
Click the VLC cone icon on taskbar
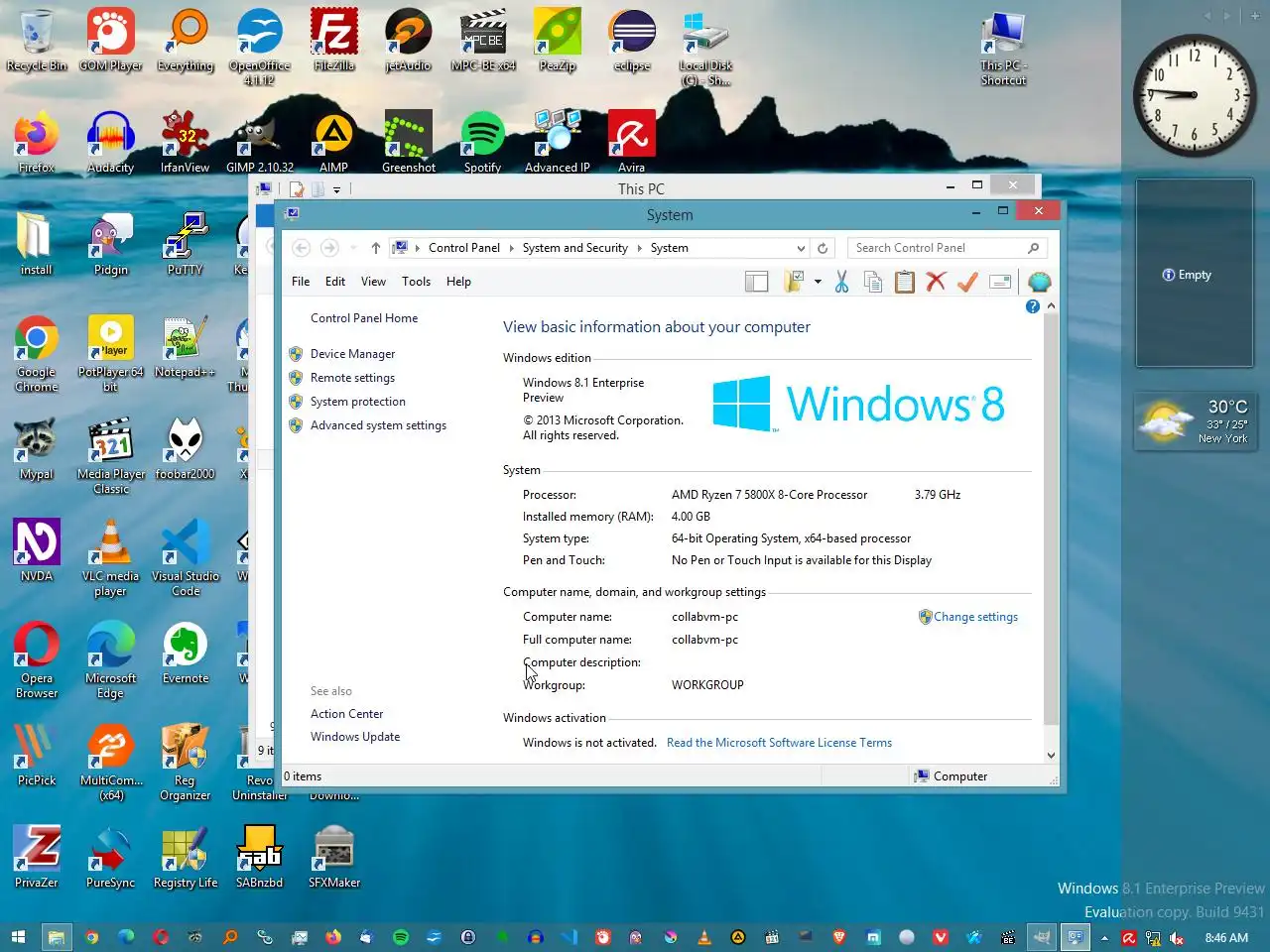(x=704, y=937)
